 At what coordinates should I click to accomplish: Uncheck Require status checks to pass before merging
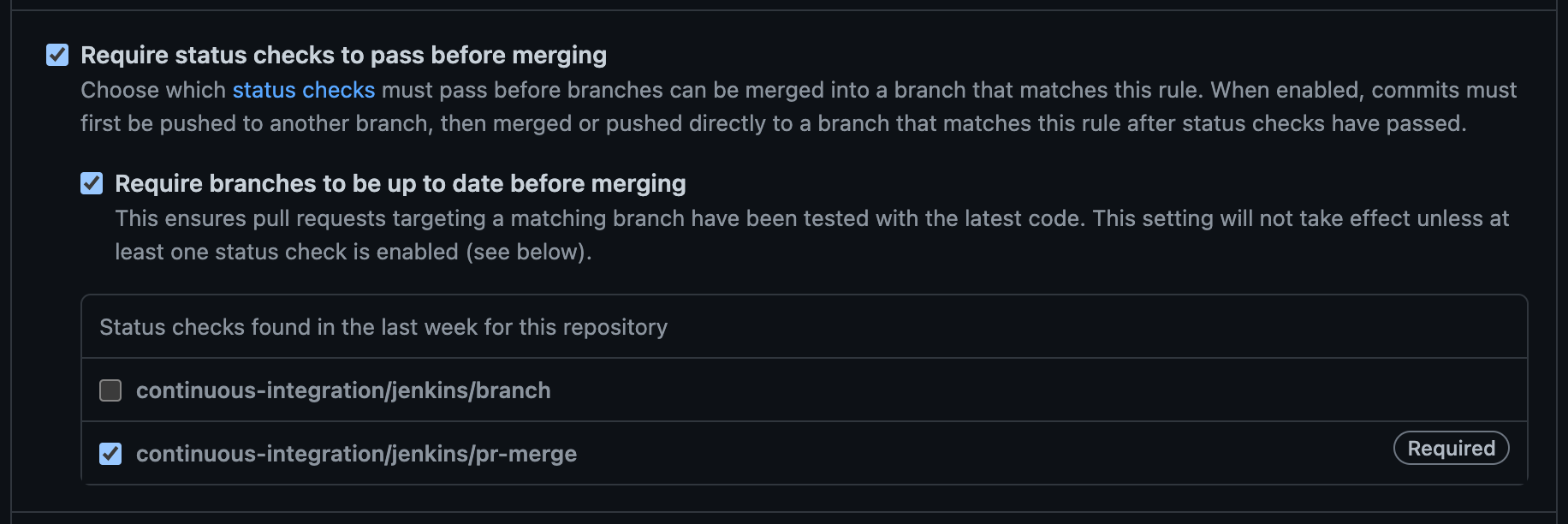pyautogui.click(x=56, y=55)
